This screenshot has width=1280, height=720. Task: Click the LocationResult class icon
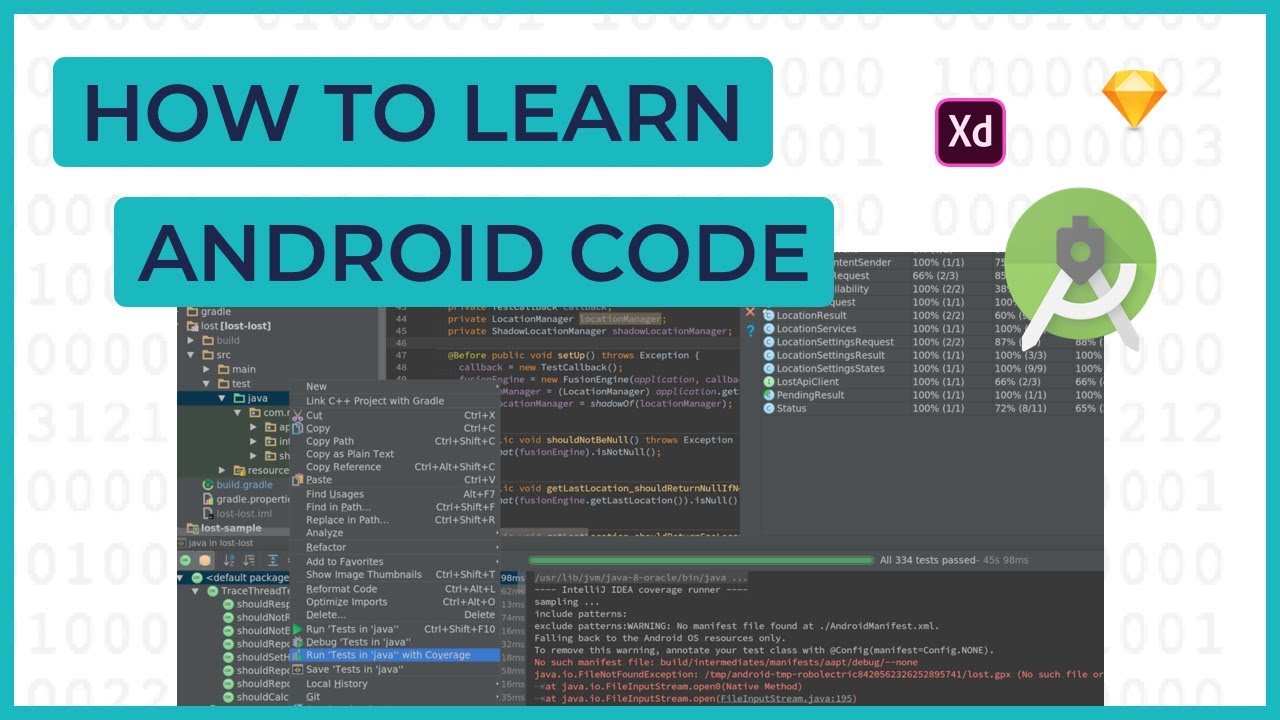(x=769, y=315)
